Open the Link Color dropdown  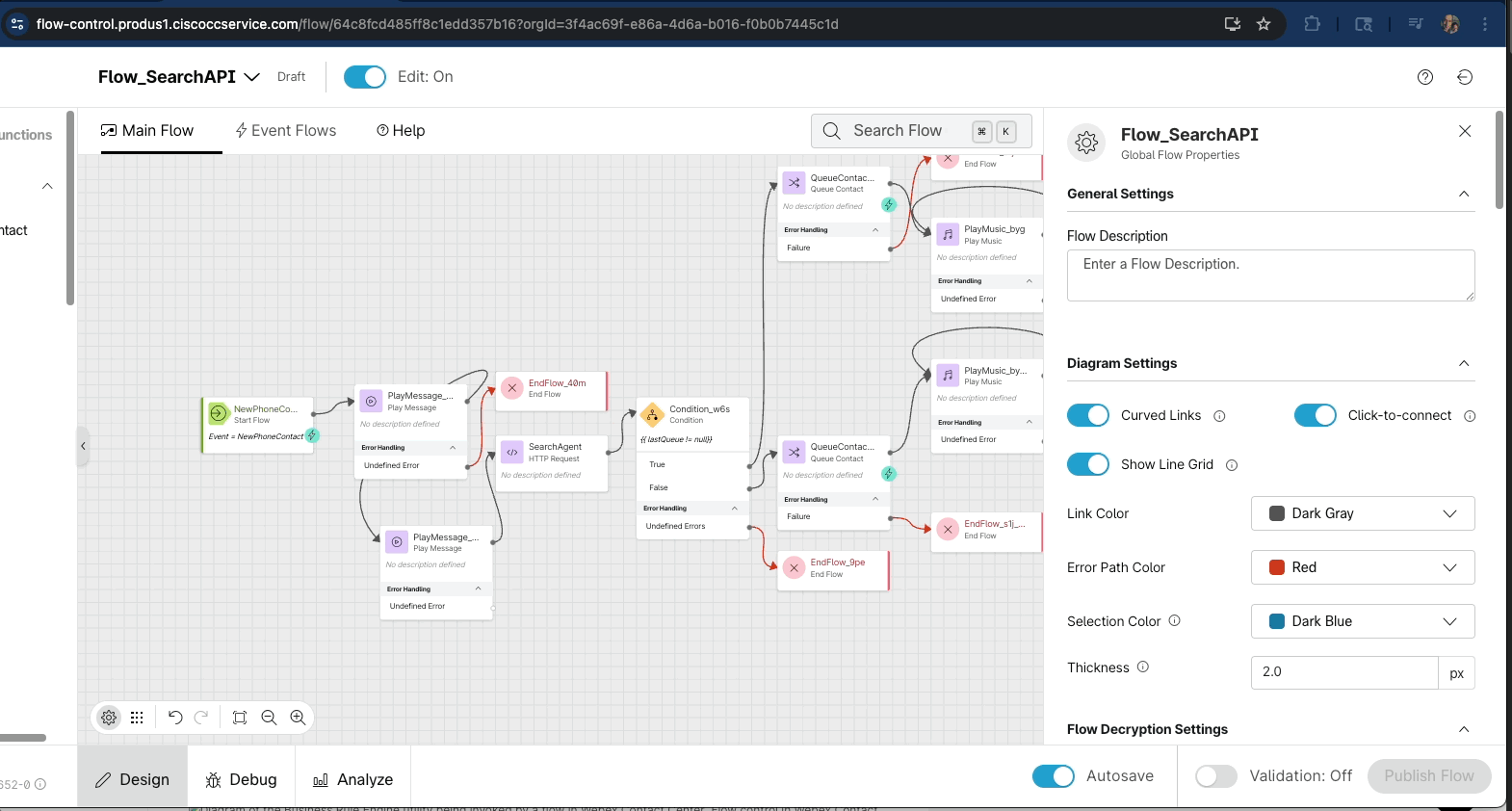(x=1362, y=513)
